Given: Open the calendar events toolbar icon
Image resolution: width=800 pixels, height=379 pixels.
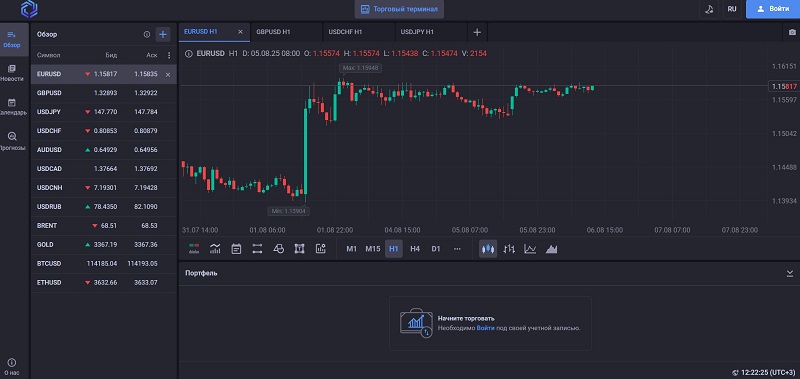Looking at the screenshot, I should coord(236,249).
